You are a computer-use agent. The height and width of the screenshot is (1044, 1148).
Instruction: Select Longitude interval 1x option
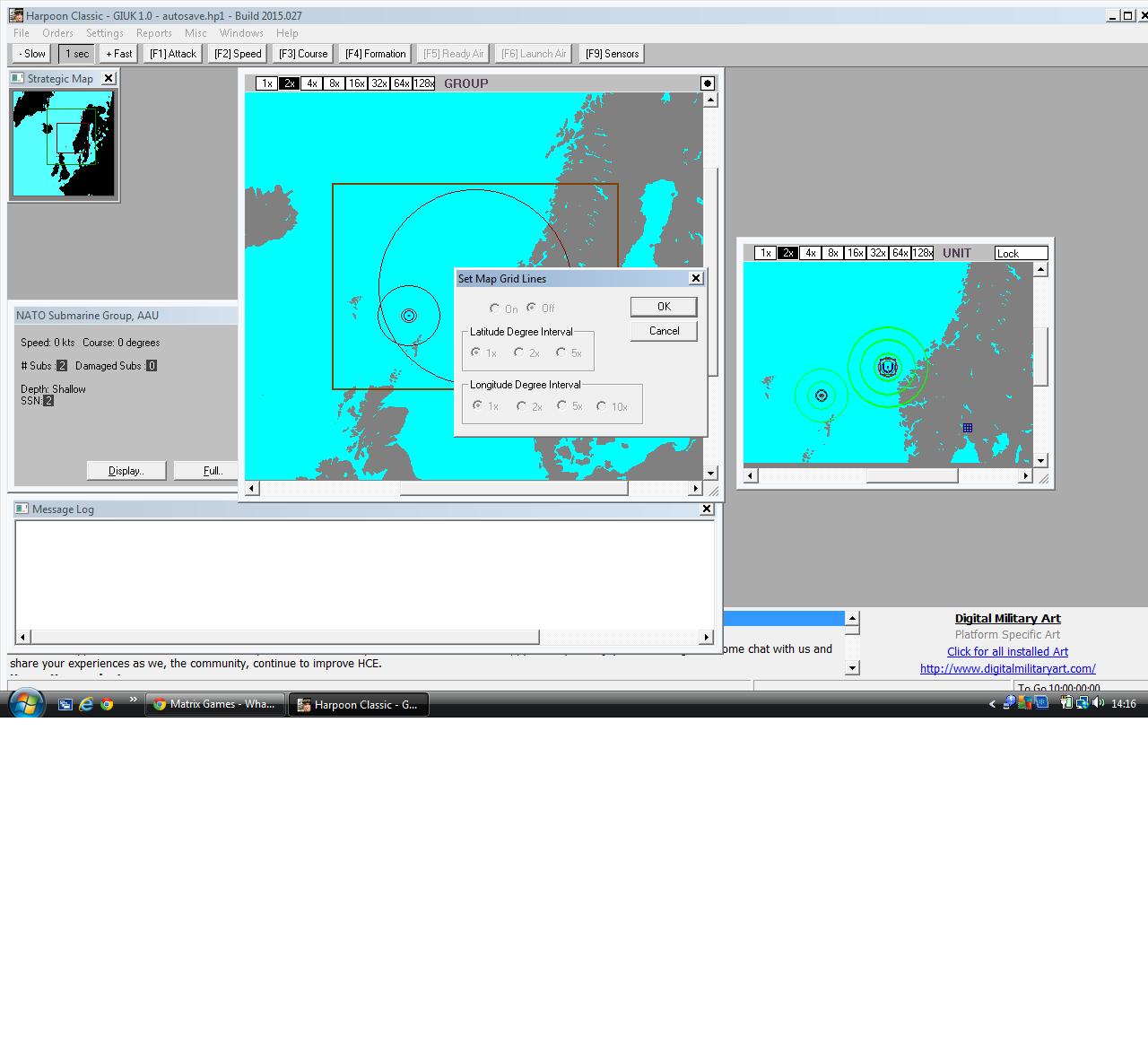point(478,405)
